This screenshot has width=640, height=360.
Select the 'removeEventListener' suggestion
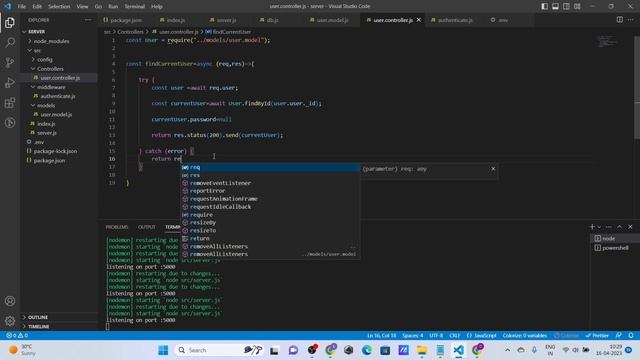pyautogui.click(x=270, y=183)
